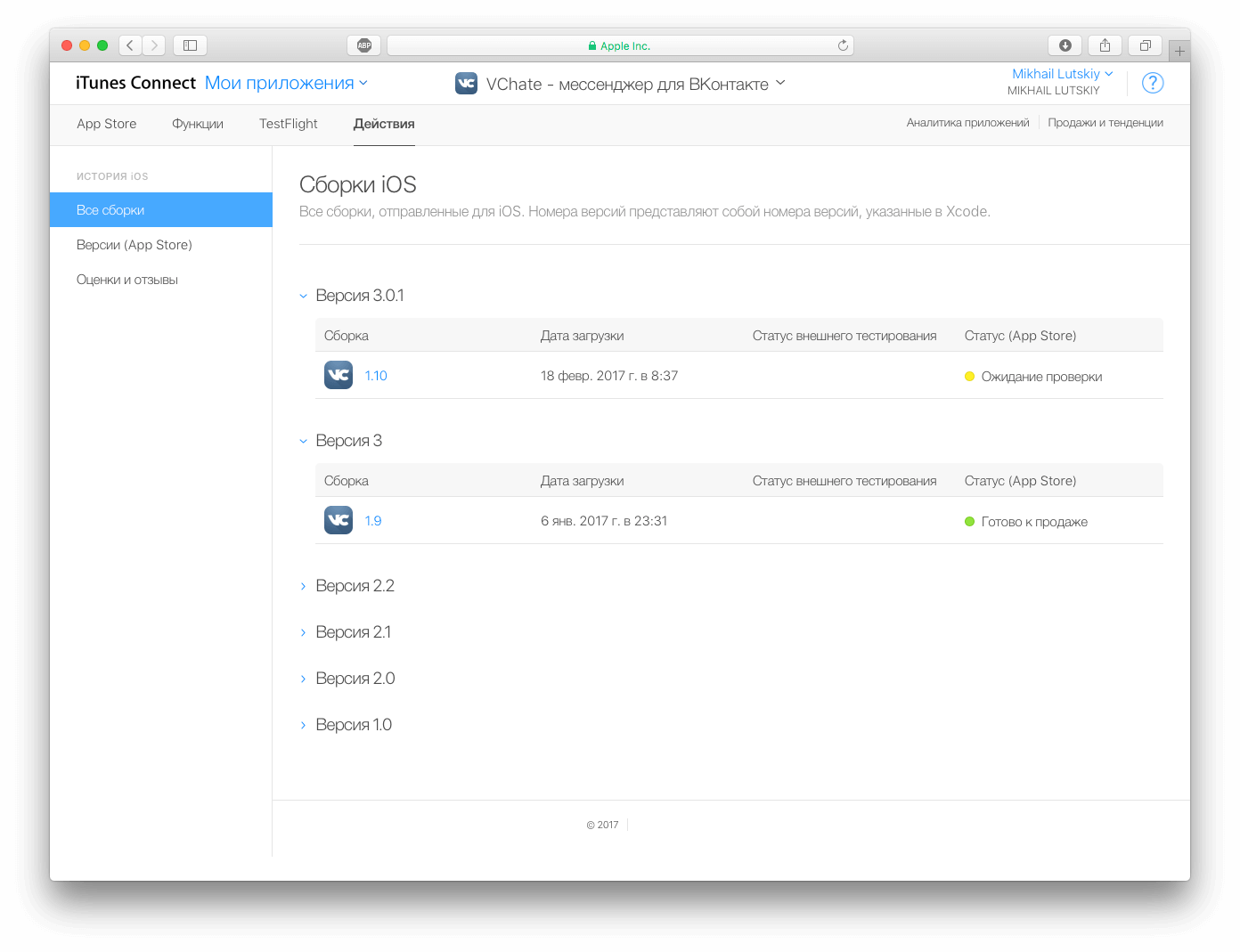Toggle the Safari sidebar button

pyautogui.click(x=190, y=45)
